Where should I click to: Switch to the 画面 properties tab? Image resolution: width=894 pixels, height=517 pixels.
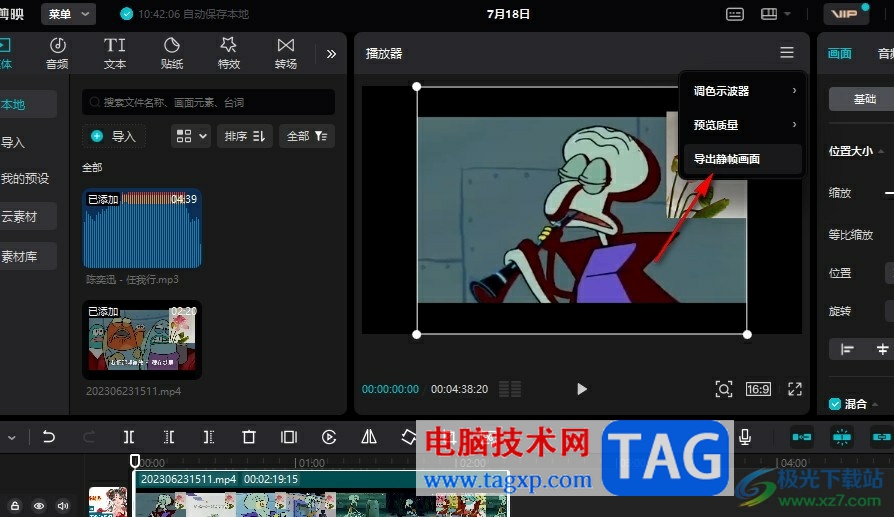(x=839, y=54)
